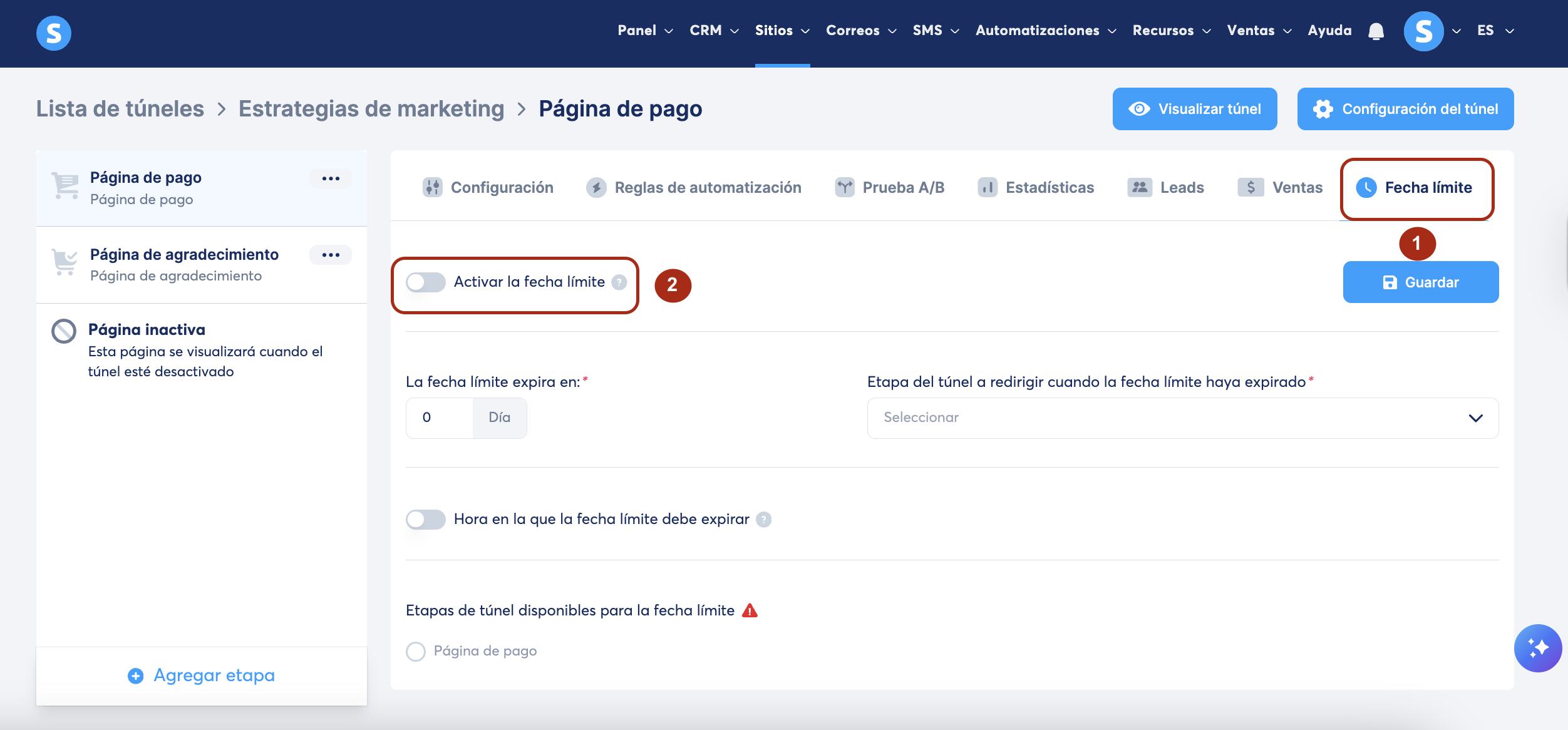Image resolution: width=1568 pixels, height=730 pixels.
Task: Click help icon beside Activar la fecha límite
Action: pyautogui.click(x=619, y=282)
